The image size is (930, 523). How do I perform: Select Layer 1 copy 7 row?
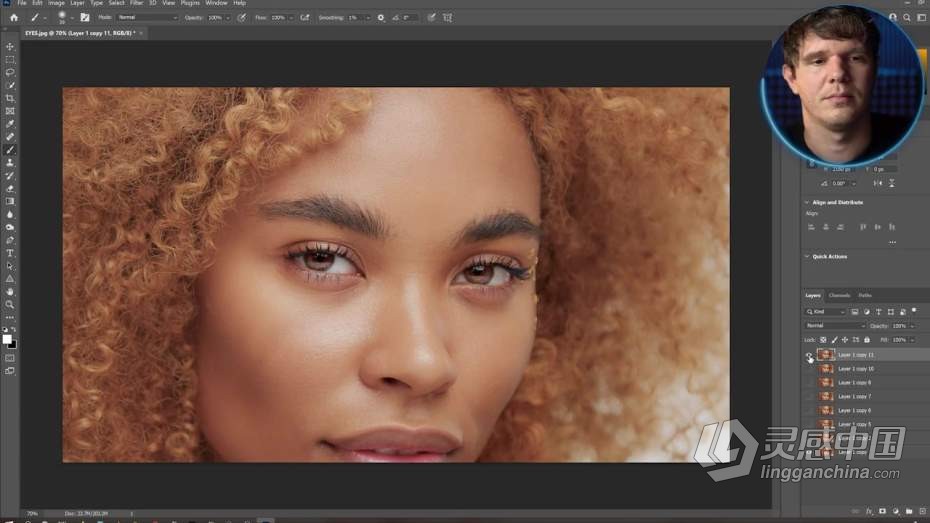point(866,396)
